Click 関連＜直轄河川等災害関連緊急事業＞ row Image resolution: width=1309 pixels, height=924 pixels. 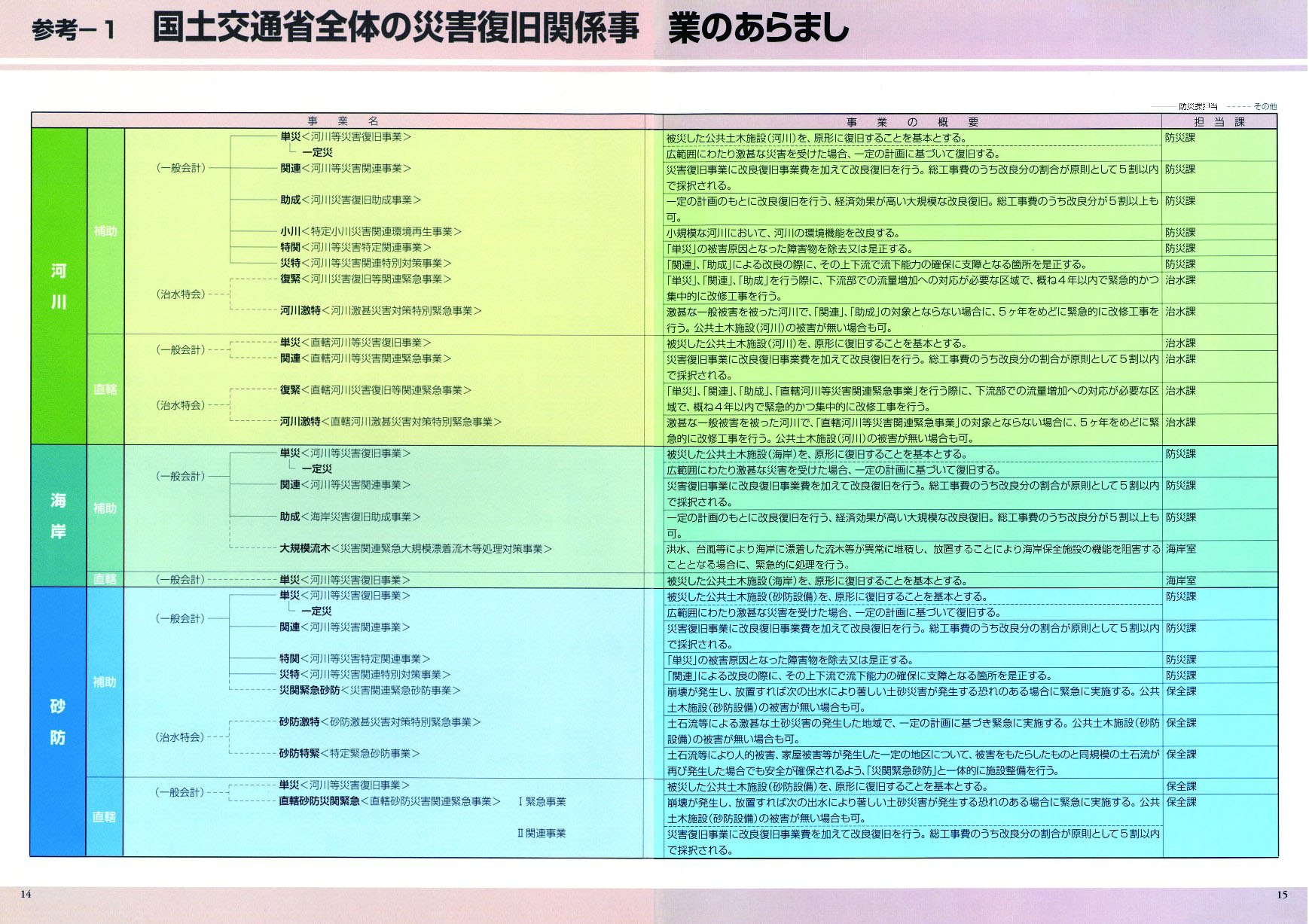pyautogui.click(x=365, y=358)
